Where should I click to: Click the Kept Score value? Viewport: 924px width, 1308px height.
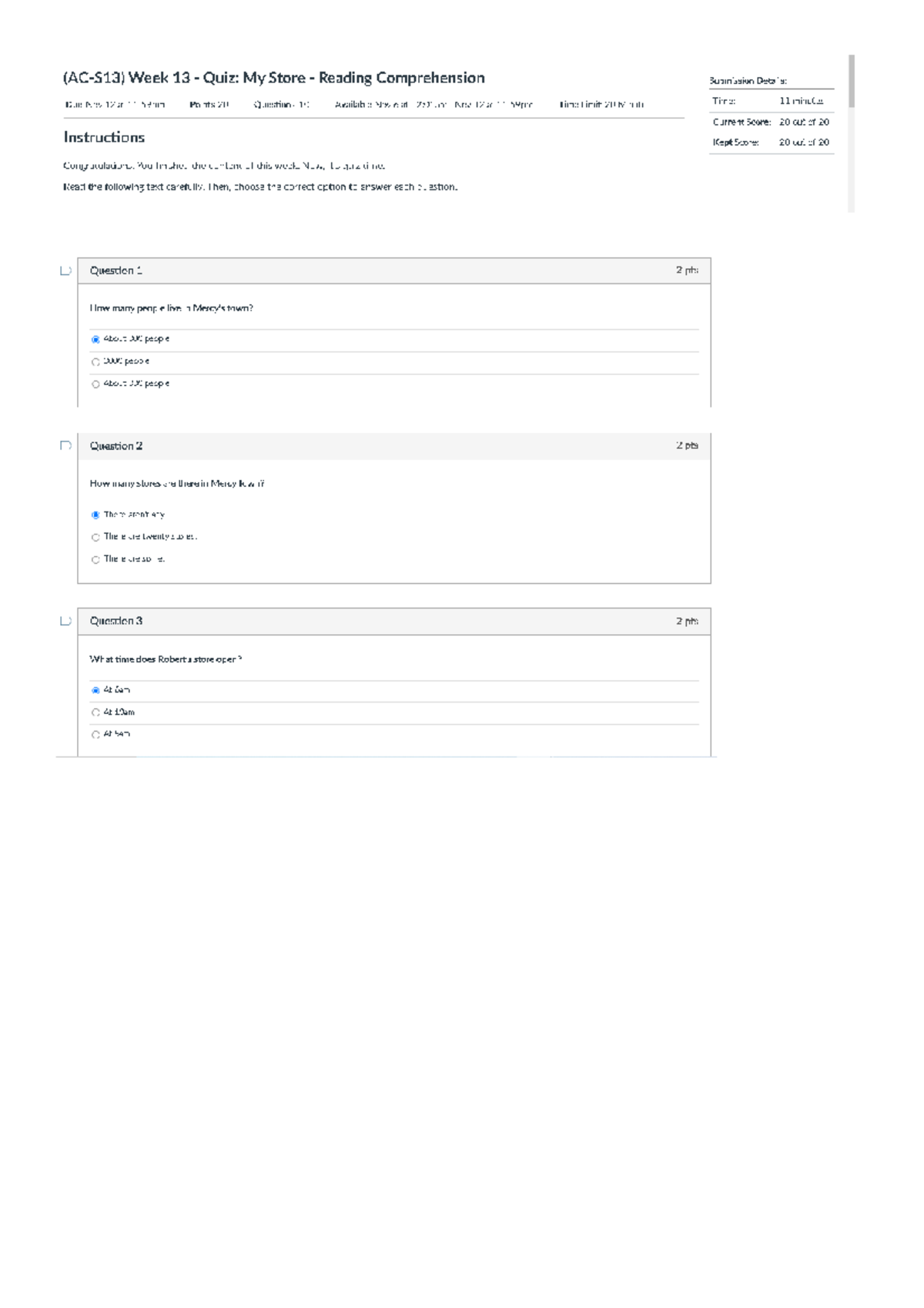803,143
